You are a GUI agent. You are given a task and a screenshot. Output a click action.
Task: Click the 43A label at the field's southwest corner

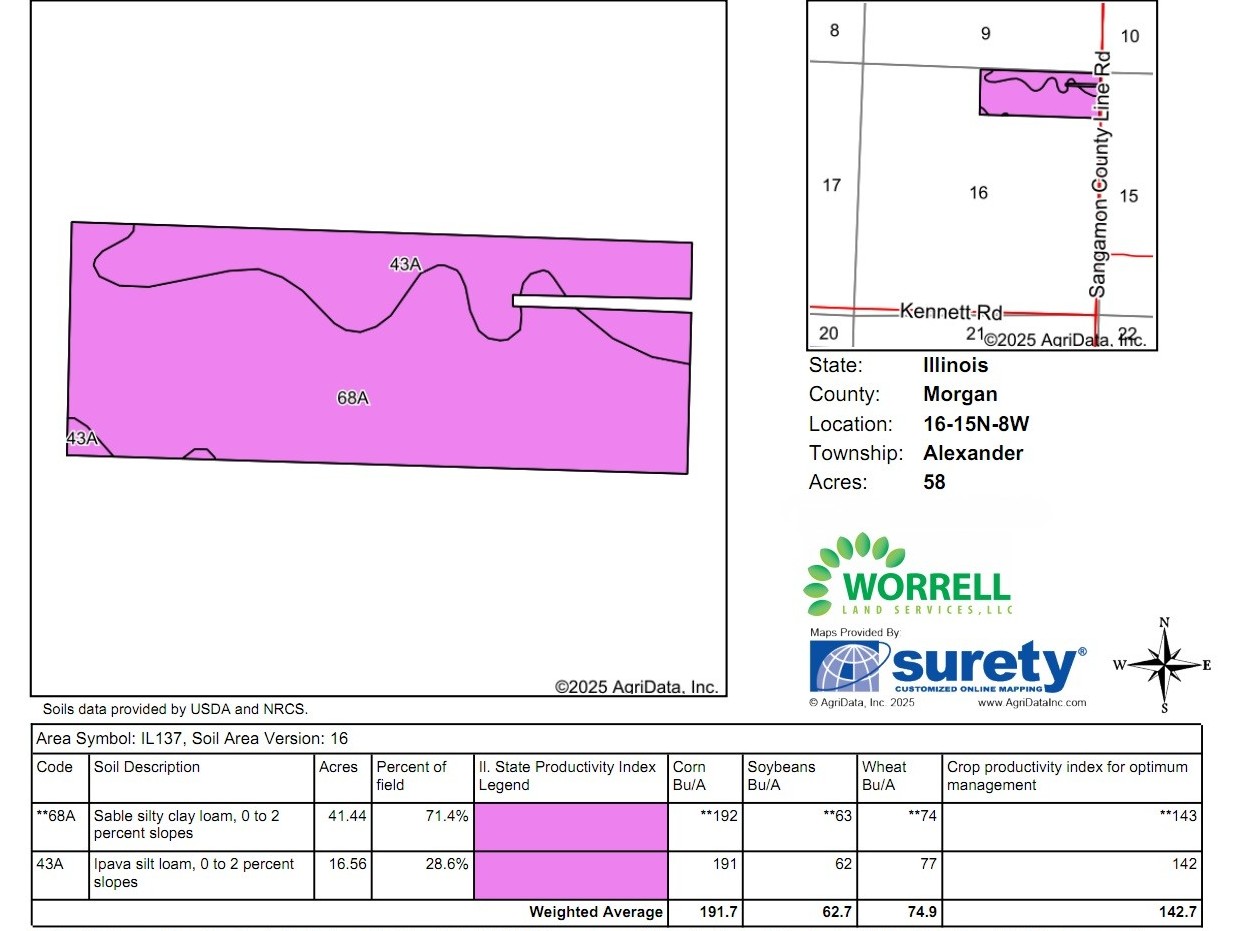[82, 438]
